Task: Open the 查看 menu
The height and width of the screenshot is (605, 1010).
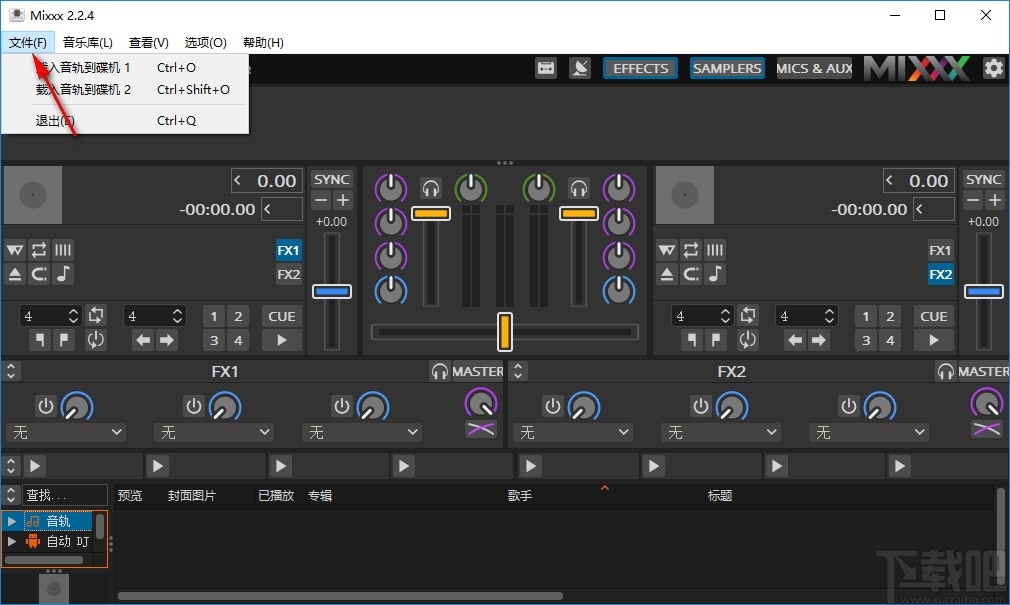Action: tap(148, 42)
